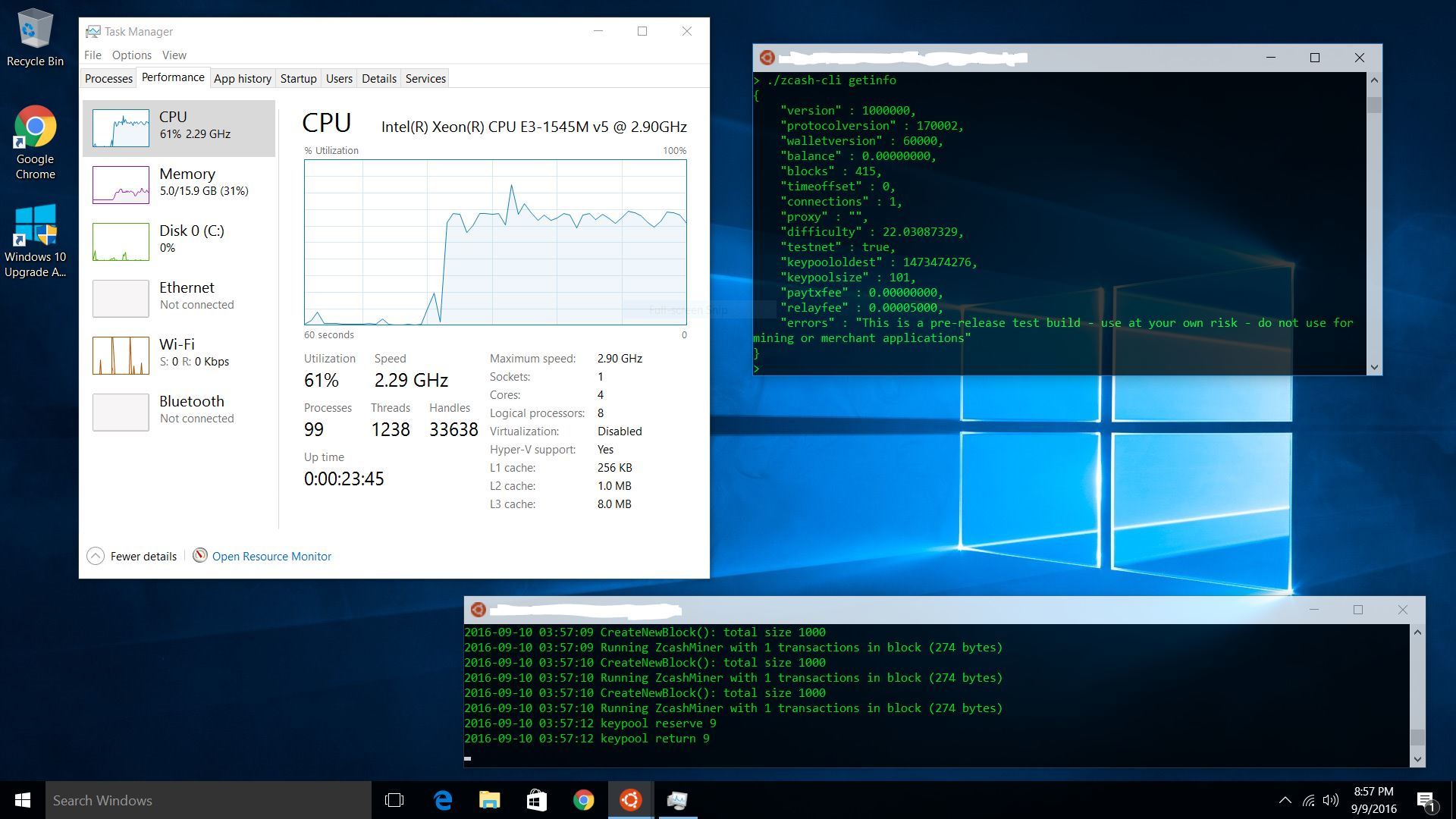This screenshot has height=819, width=1456.
Task: Click scroll down arrow in zcash-cli window
Action: coord(1374,367)
